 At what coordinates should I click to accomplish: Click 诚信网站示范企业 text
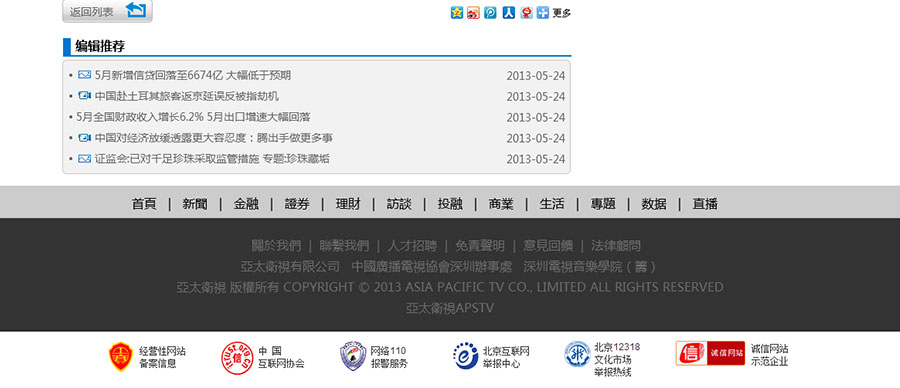[x=770, y=355]
